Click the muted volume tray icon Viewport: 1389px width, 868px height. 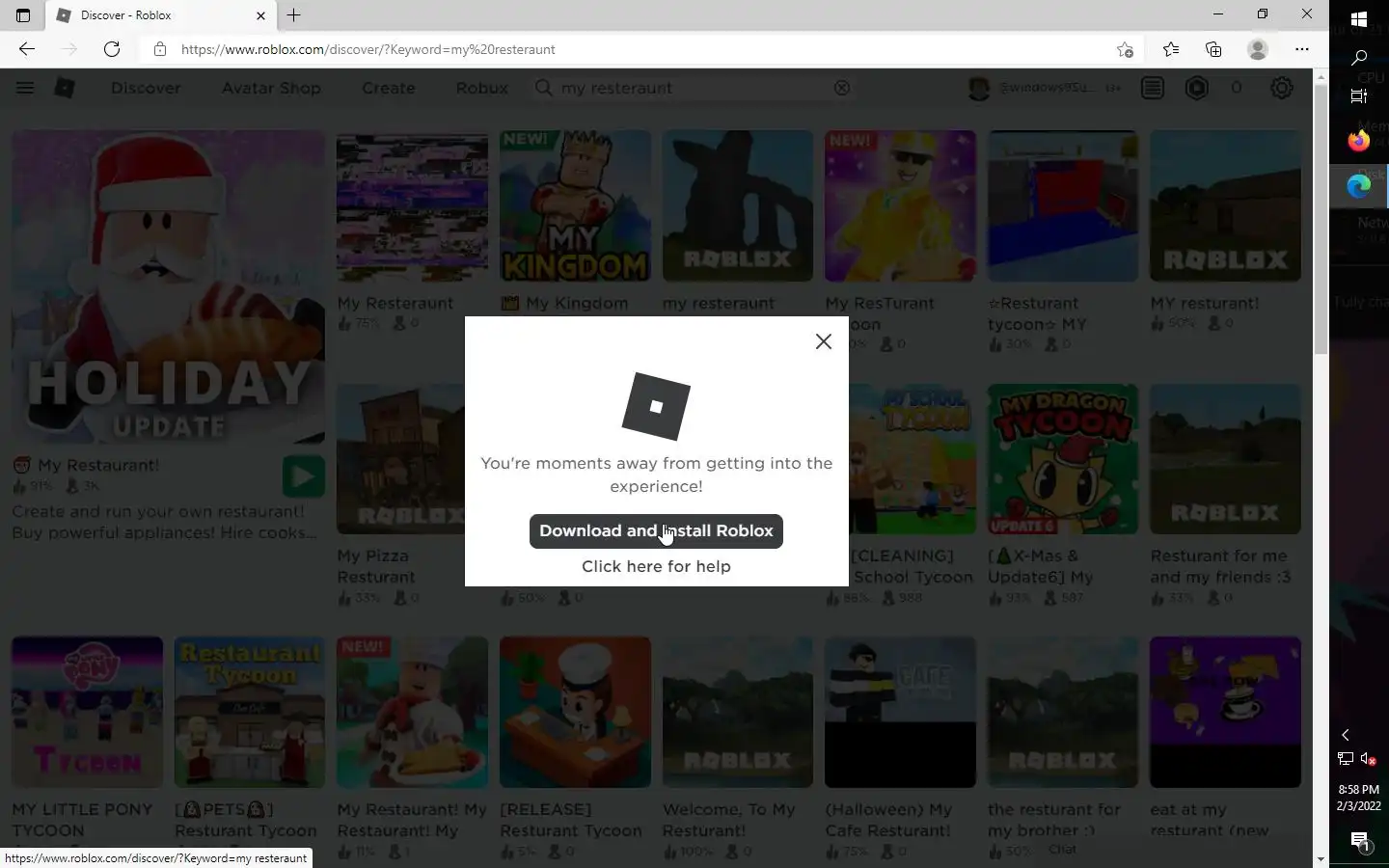click(x=1368, y=759)
